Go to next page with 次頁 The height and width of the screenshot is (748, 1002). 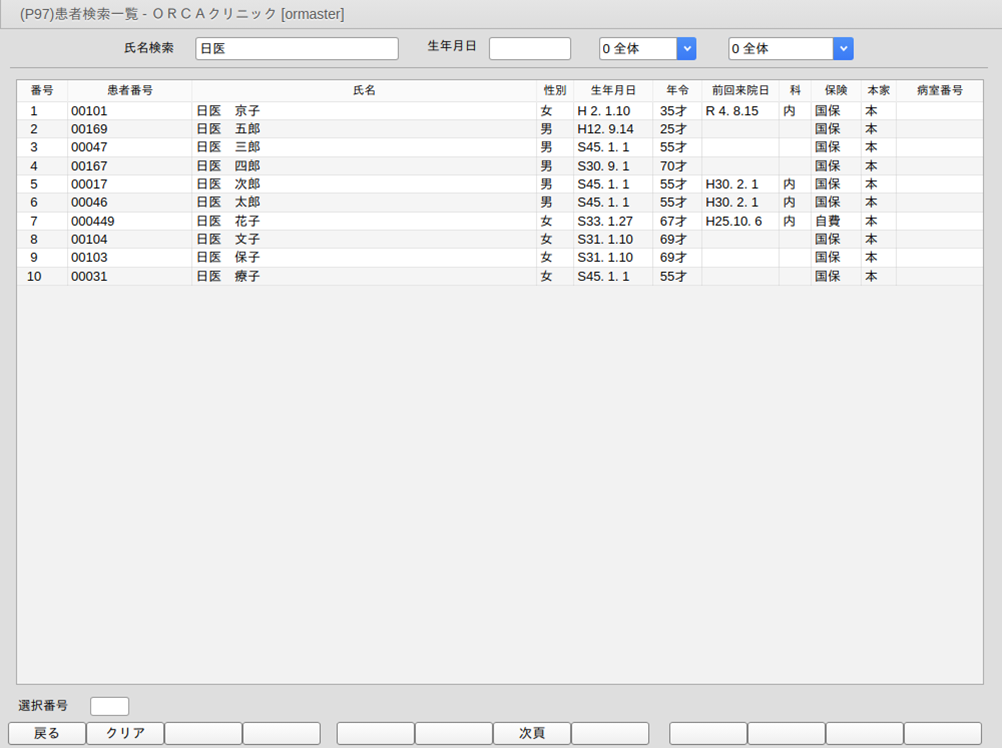pyautogui.click(x=531, y=733)
